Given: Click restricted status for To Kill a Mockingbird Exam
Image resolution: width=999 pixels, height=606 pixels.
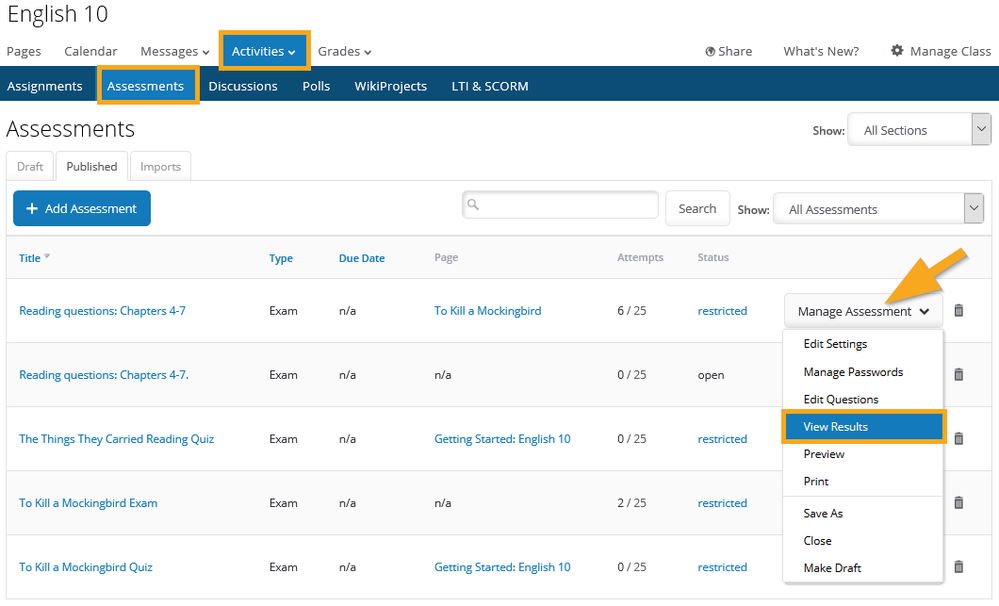Looking at the screenshot, I should (x=722, y=503).
